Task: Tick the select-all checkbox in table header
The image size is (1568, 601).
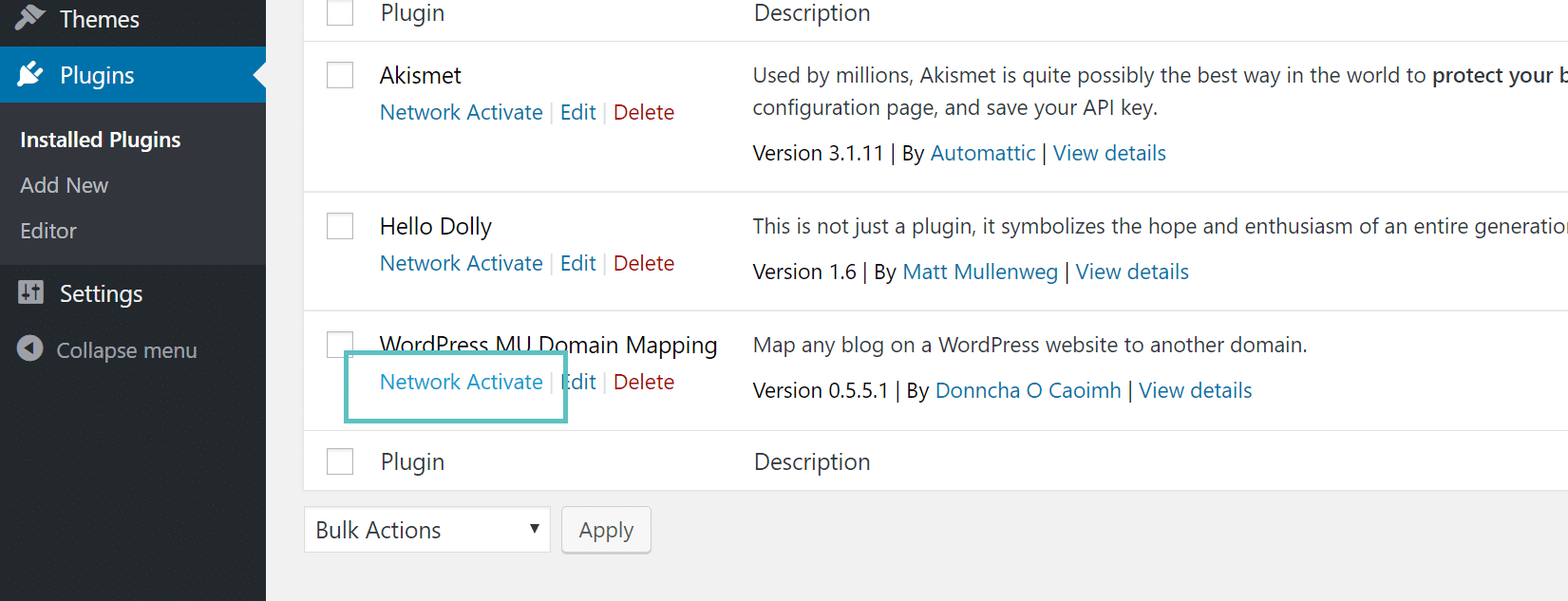Action: tap(340, 12)
